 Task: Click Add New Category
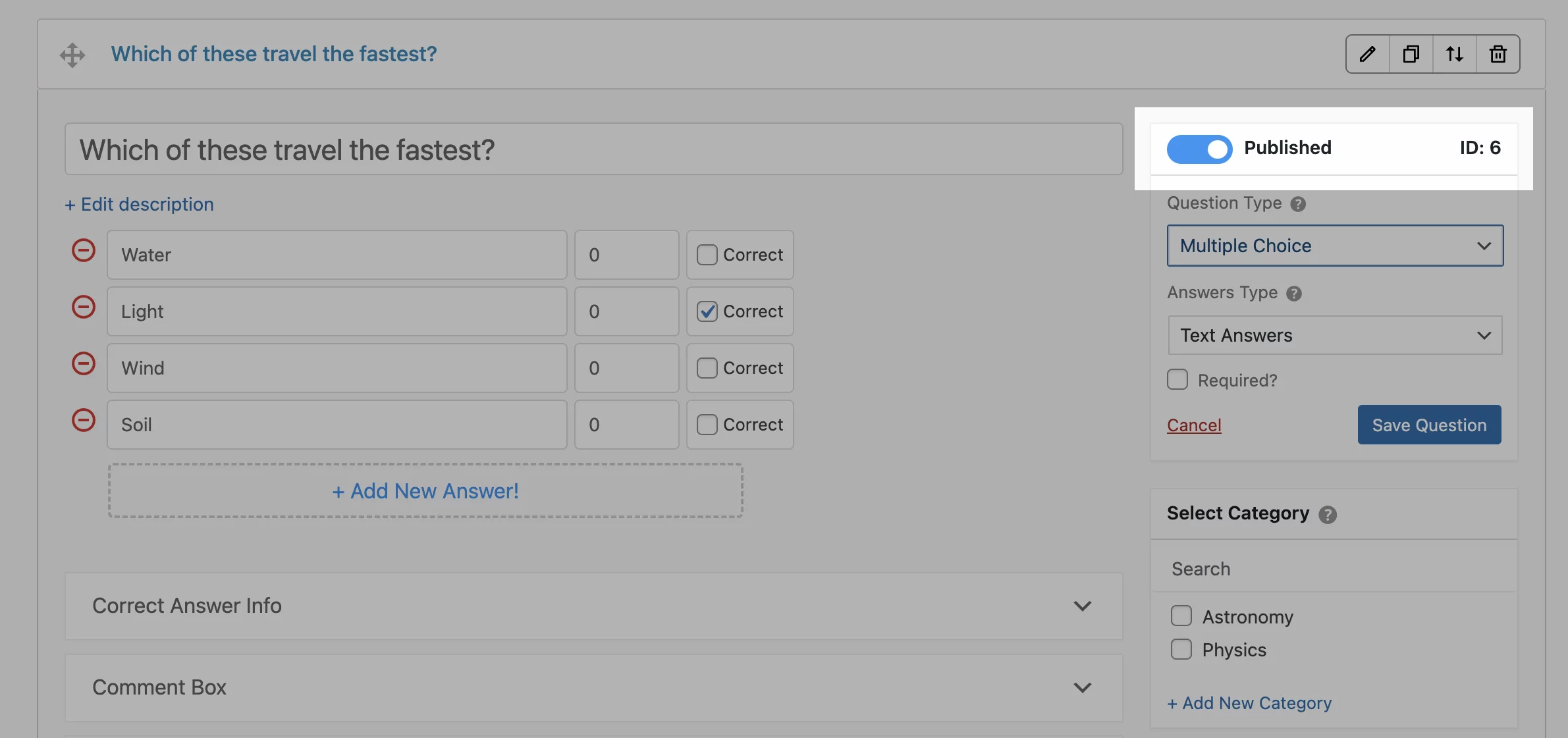(x=1249, y=702)
